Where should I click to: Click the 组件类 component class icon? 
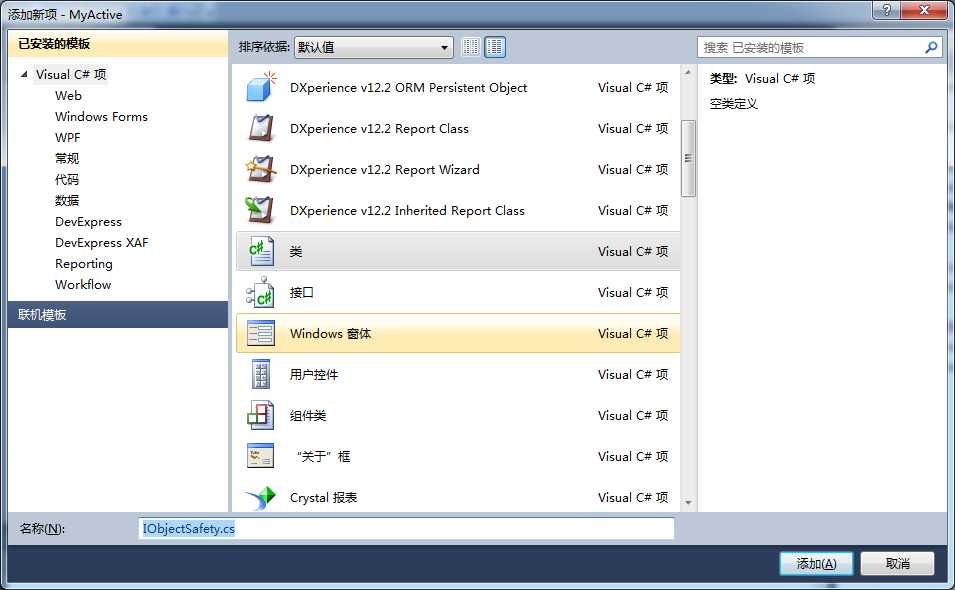261,415
